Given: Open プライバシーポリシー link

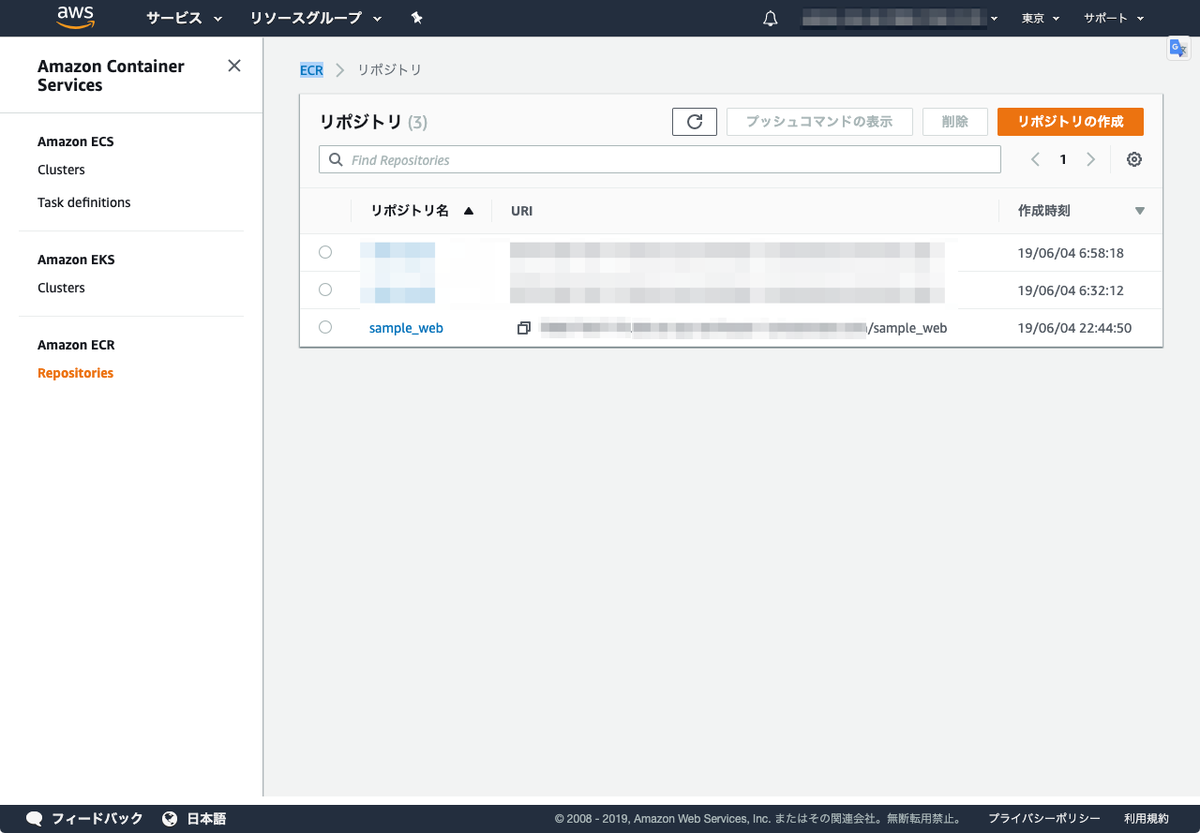Looking at the screenshot, I should (x=1044, y=818).
